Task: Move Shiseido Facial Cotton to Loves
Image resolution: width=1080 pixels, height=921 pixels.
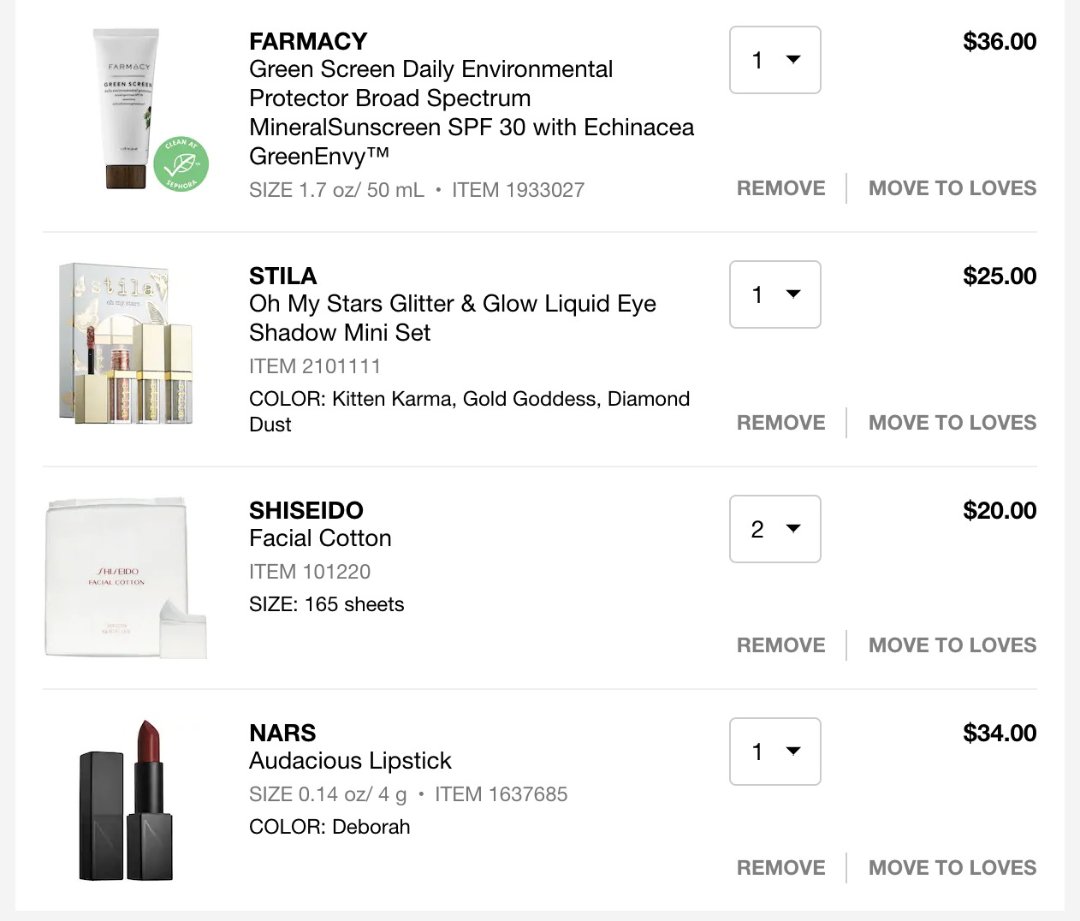Action: pyautogui.click(x=952, y=645)
